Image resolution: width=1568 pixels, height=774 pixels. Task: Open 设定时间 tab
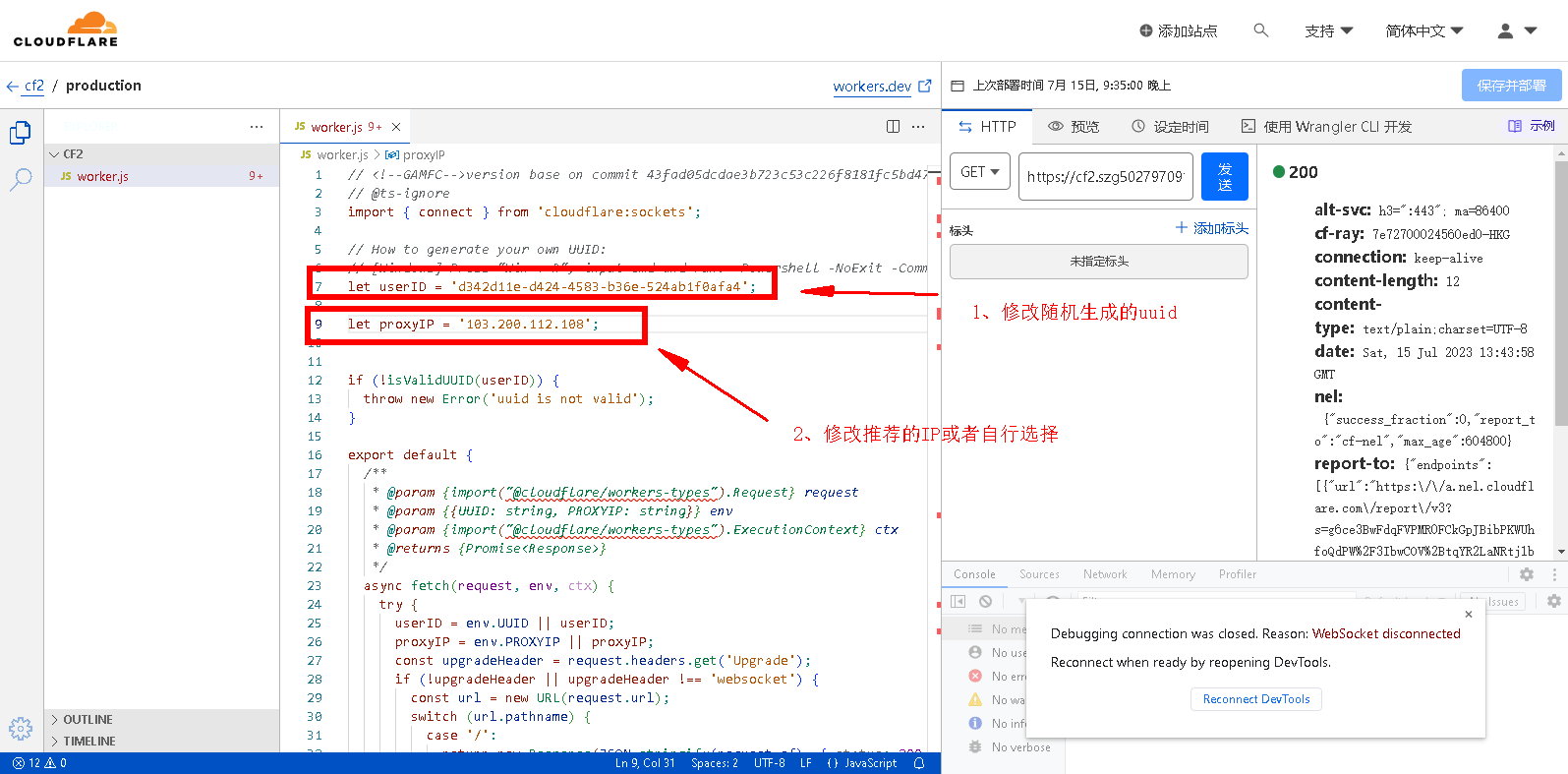[1170, 127]
